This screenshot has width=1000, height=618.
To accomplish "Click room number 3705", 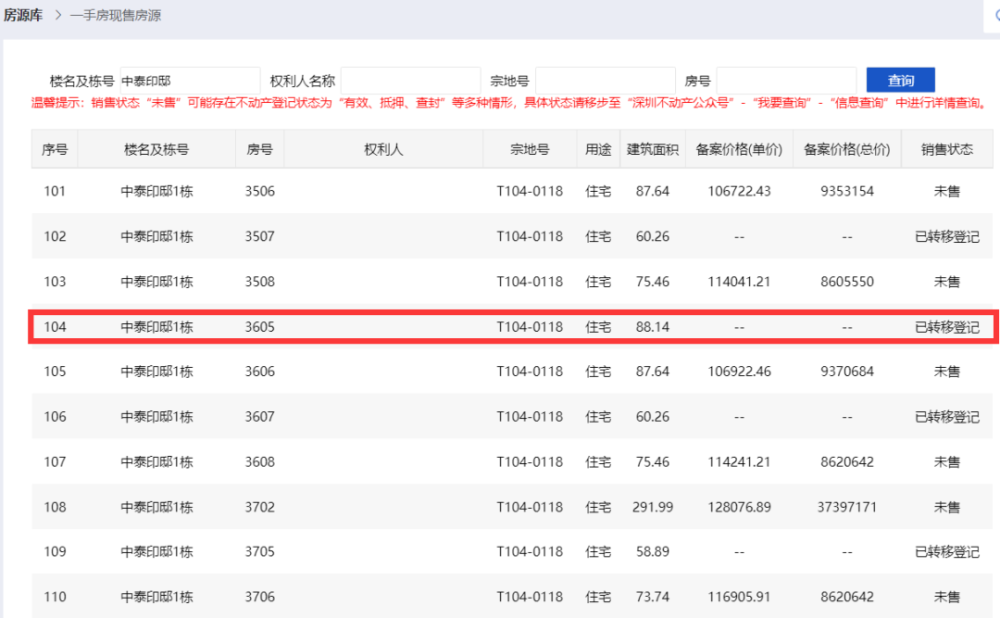I will pyautogui.click(x=260, y=552).
